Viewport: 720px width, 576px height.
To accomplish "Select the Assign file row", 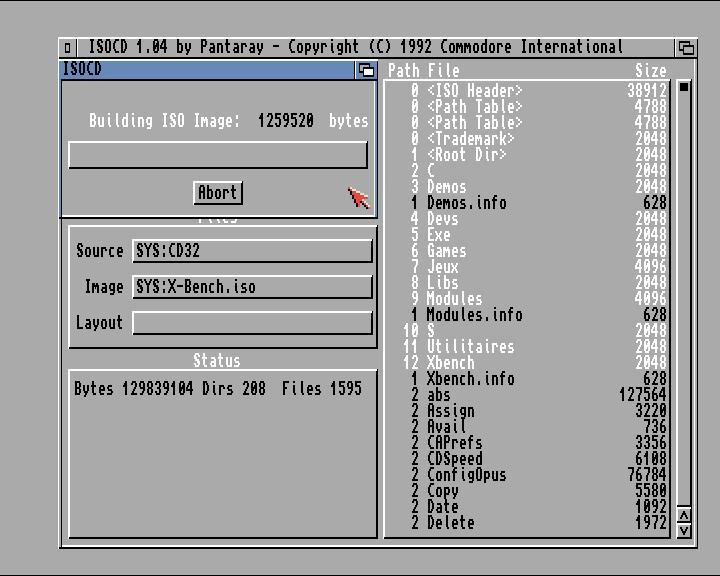I will (x=527, y=411).
